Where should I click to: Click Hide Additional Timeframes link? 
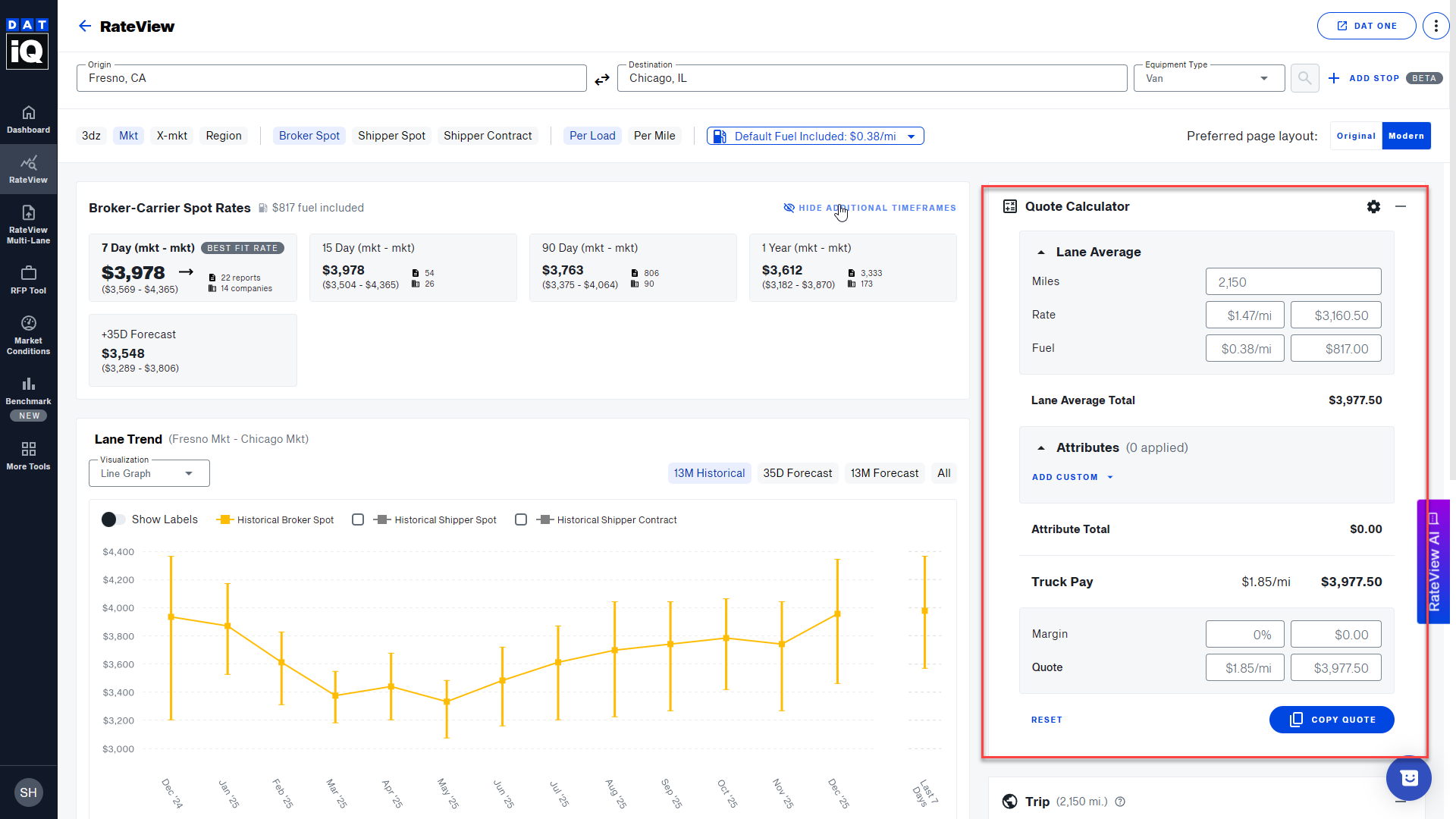[x=870, y=208]
